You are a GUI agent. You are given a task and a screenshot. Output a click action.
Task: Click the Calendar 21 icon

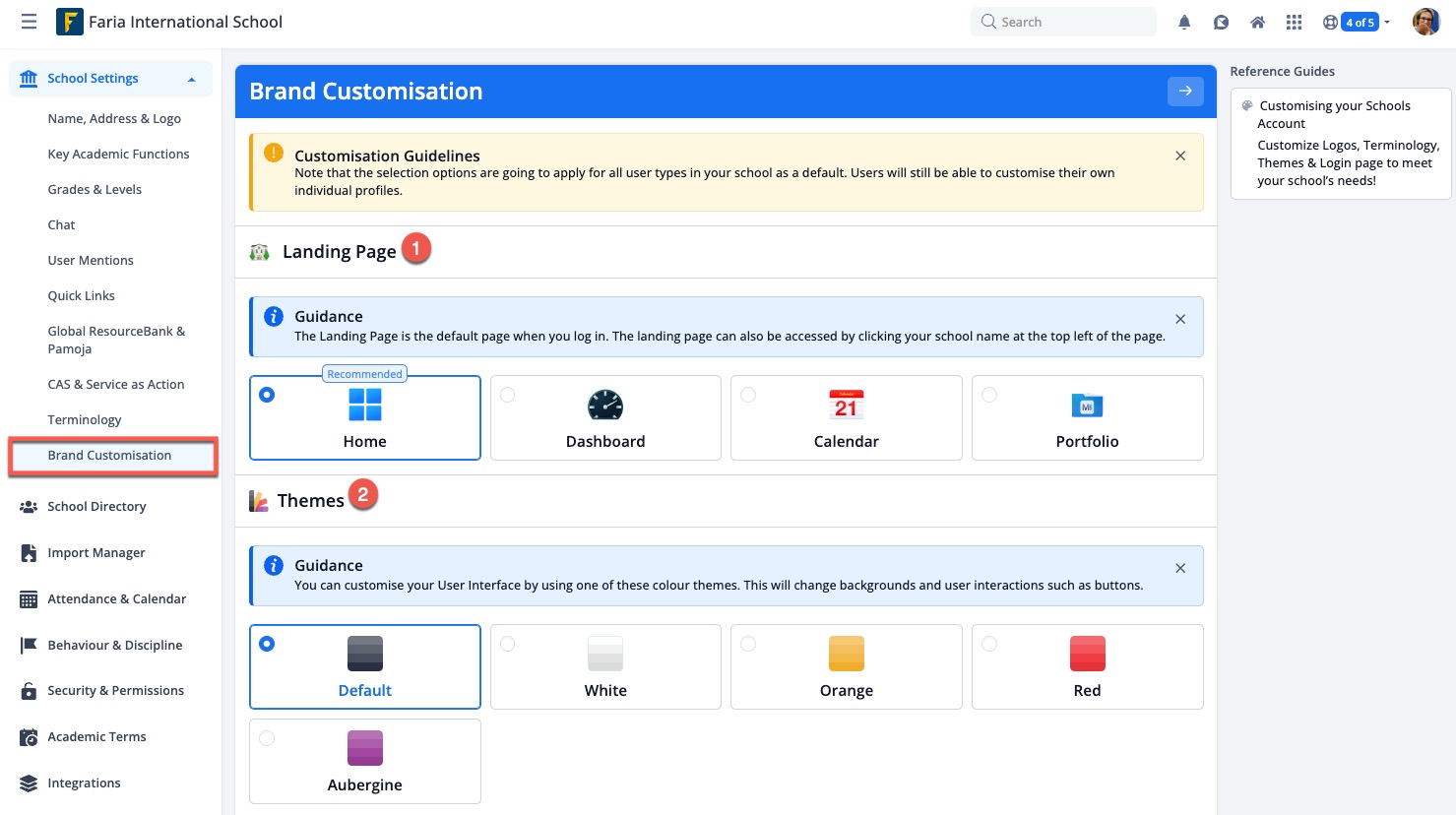847,405
